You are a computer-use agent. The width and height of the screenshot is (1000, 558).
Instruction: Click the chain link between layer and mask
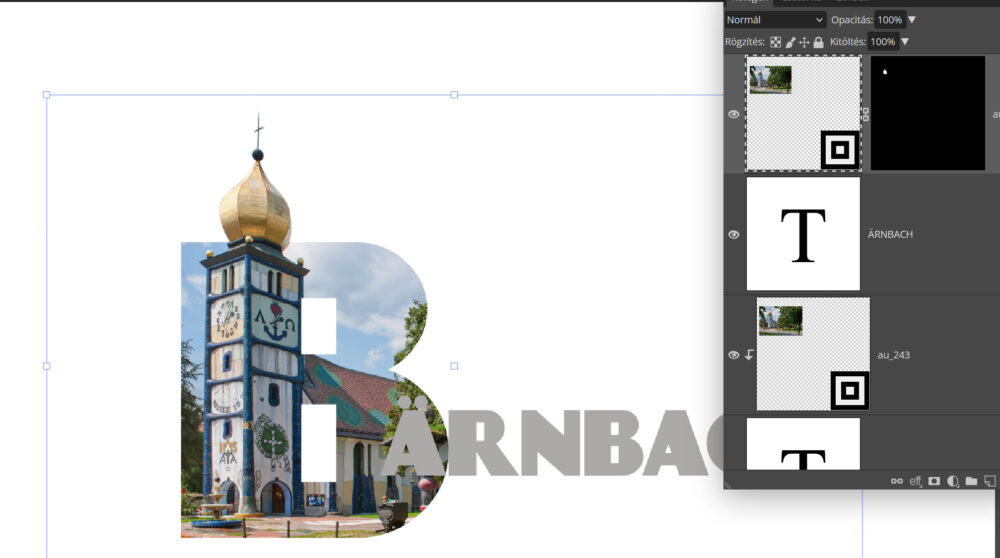(x=865, y=114)
